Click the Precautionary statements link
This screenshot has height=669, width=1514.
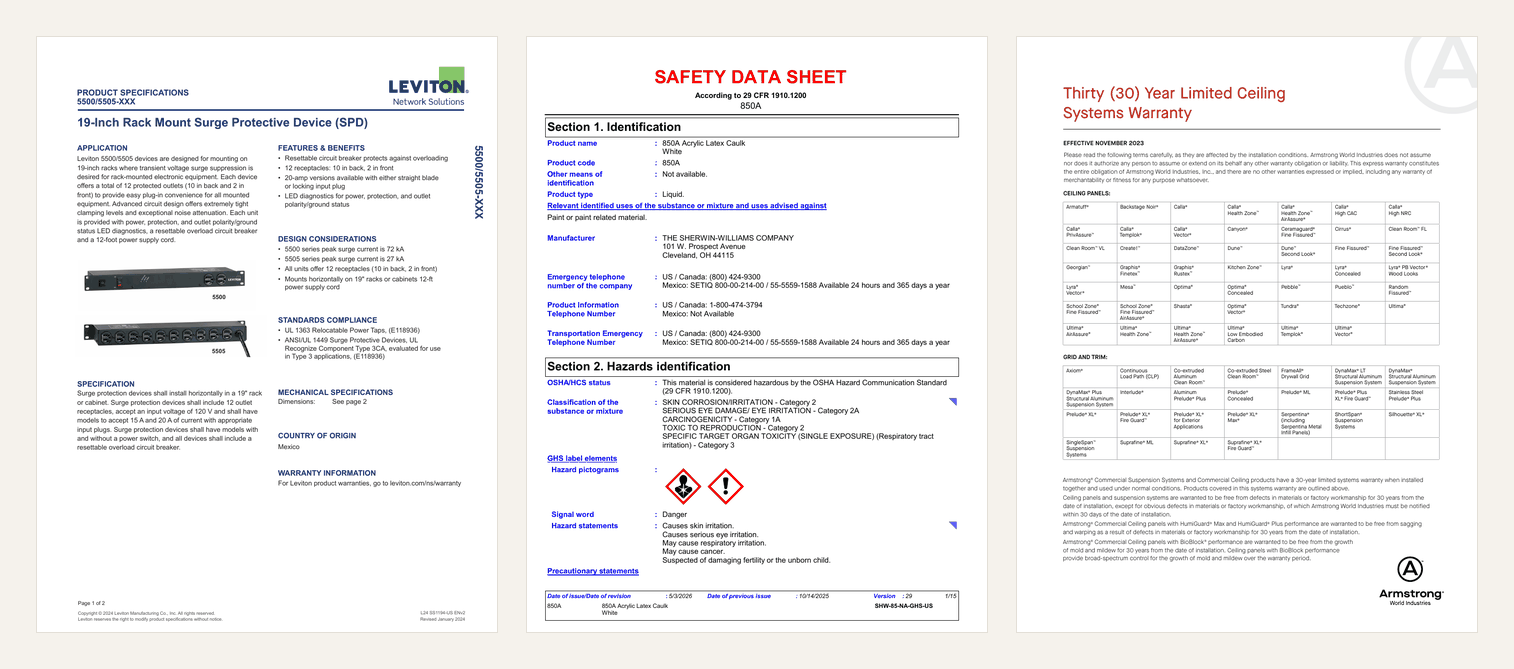pos(592,571)
